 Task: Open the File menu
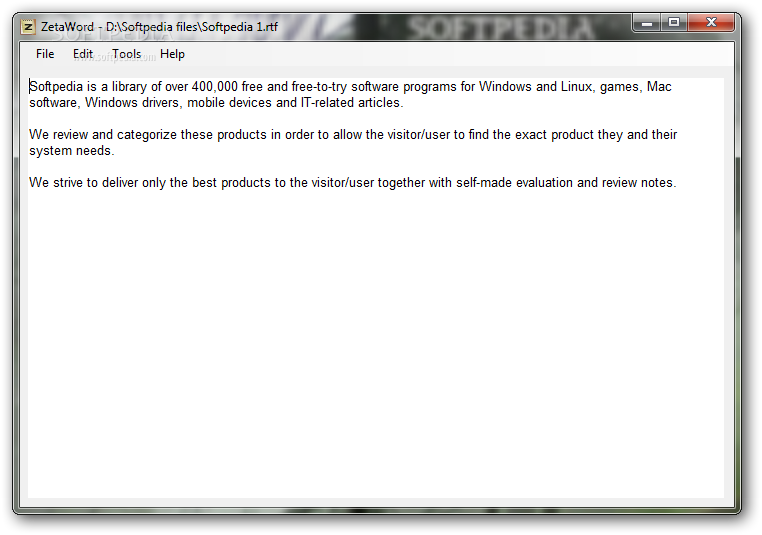tap(45, 54)
